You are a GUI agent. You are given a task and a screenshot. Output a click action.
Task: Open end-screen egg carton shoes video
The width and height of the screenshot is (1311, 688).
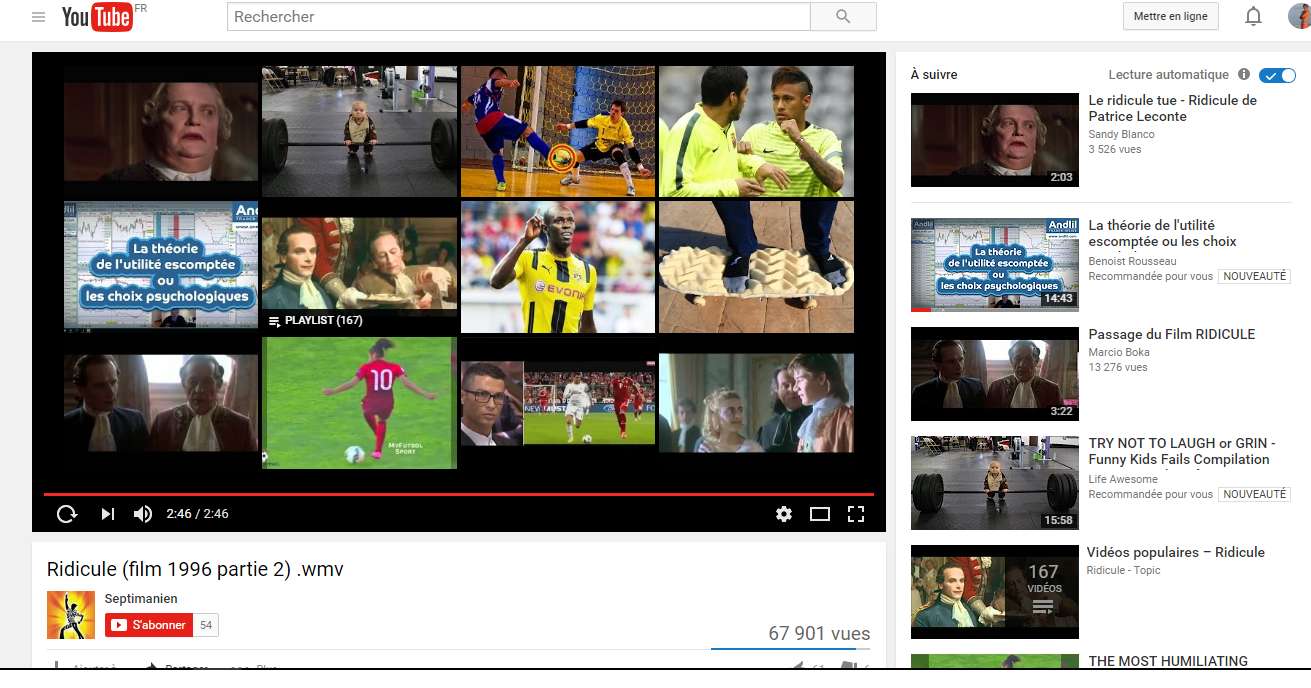[756, 267]
